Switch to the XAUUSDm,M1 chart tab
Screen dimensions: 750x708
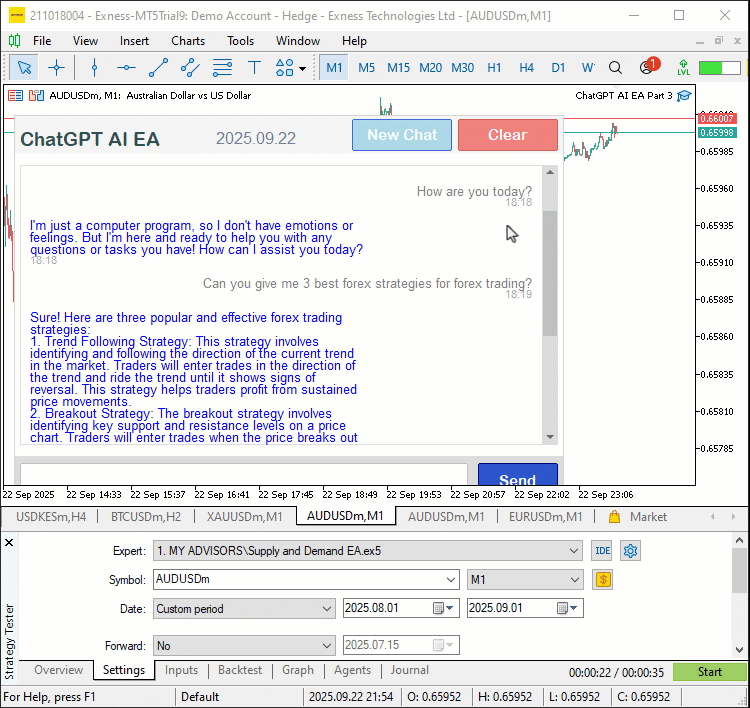244,517
